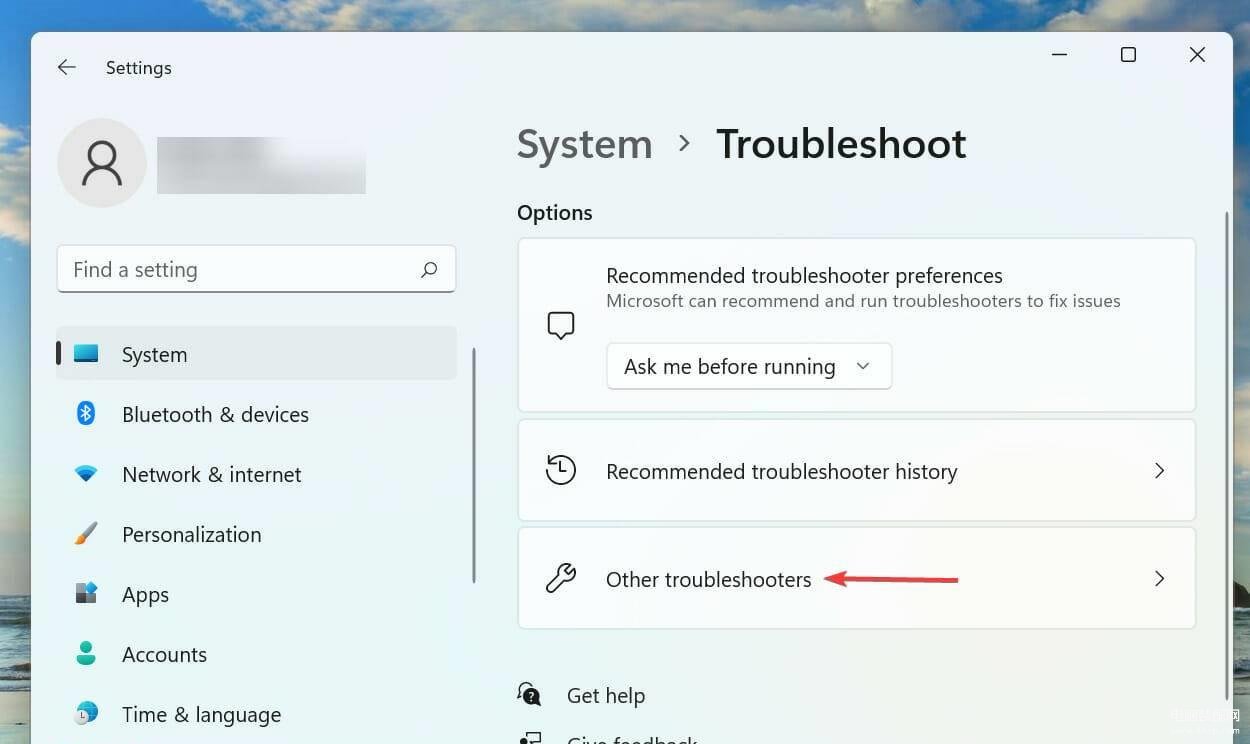
Task: Click the Find a setting field
Action: pos(256,269)
